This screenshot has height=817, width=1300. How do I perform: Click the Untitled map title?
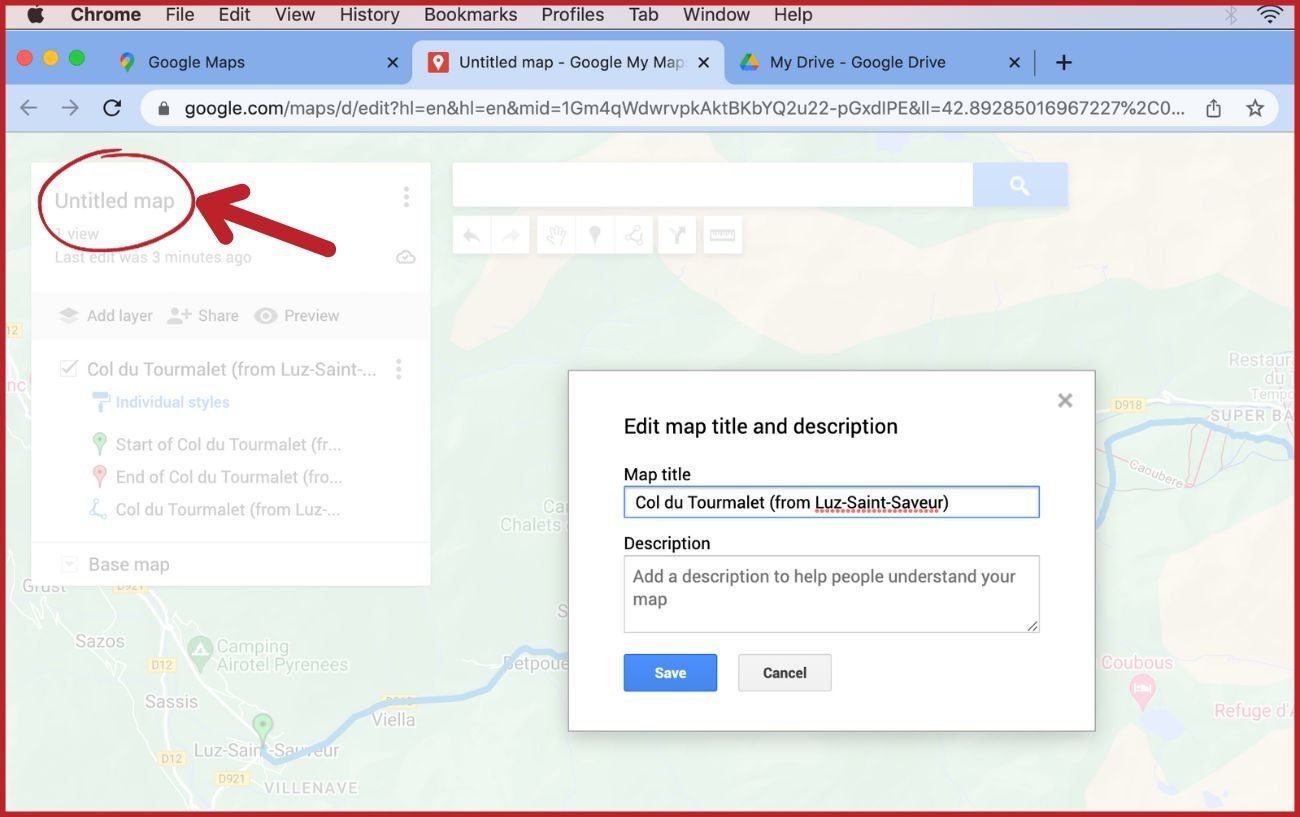(114, 201)
